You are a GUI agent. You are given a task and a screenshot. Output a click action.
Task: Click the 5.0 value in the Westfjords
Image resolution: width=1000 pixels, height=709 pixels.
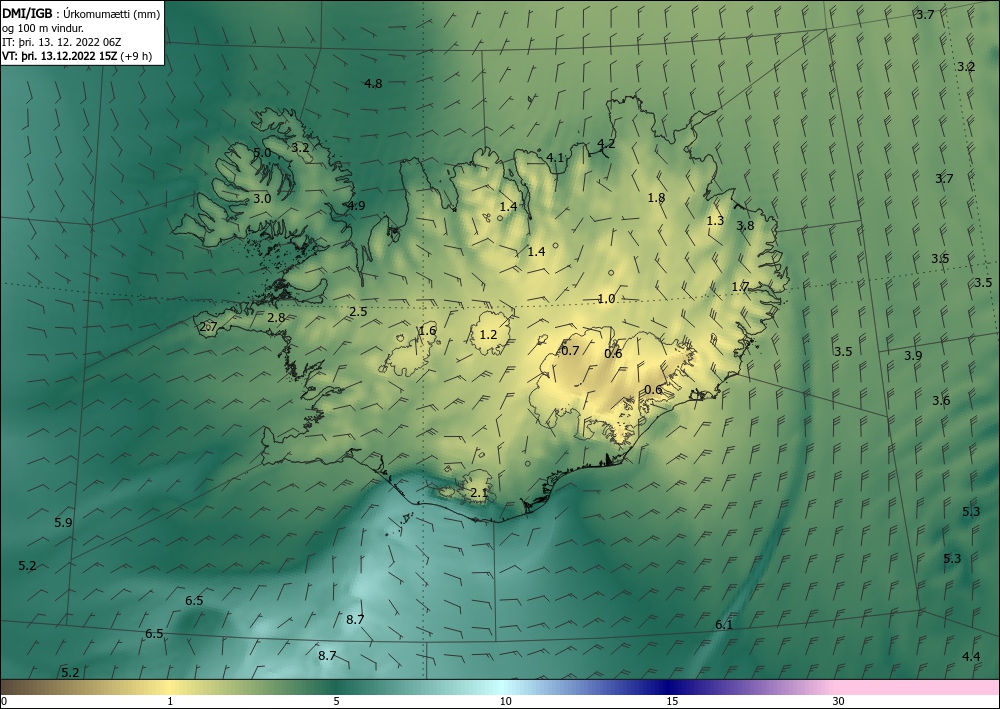pyautogui.click(x=262, y=153)
